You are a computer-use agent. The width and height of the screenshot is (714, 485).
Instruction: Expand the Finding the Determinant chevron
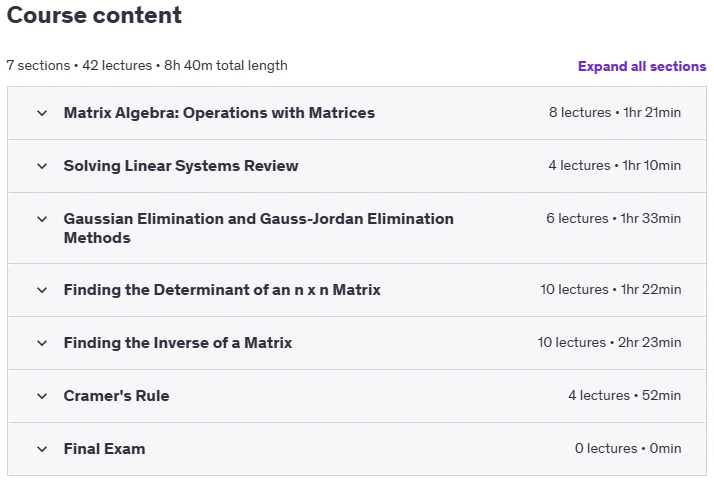[x=42, y=290]
